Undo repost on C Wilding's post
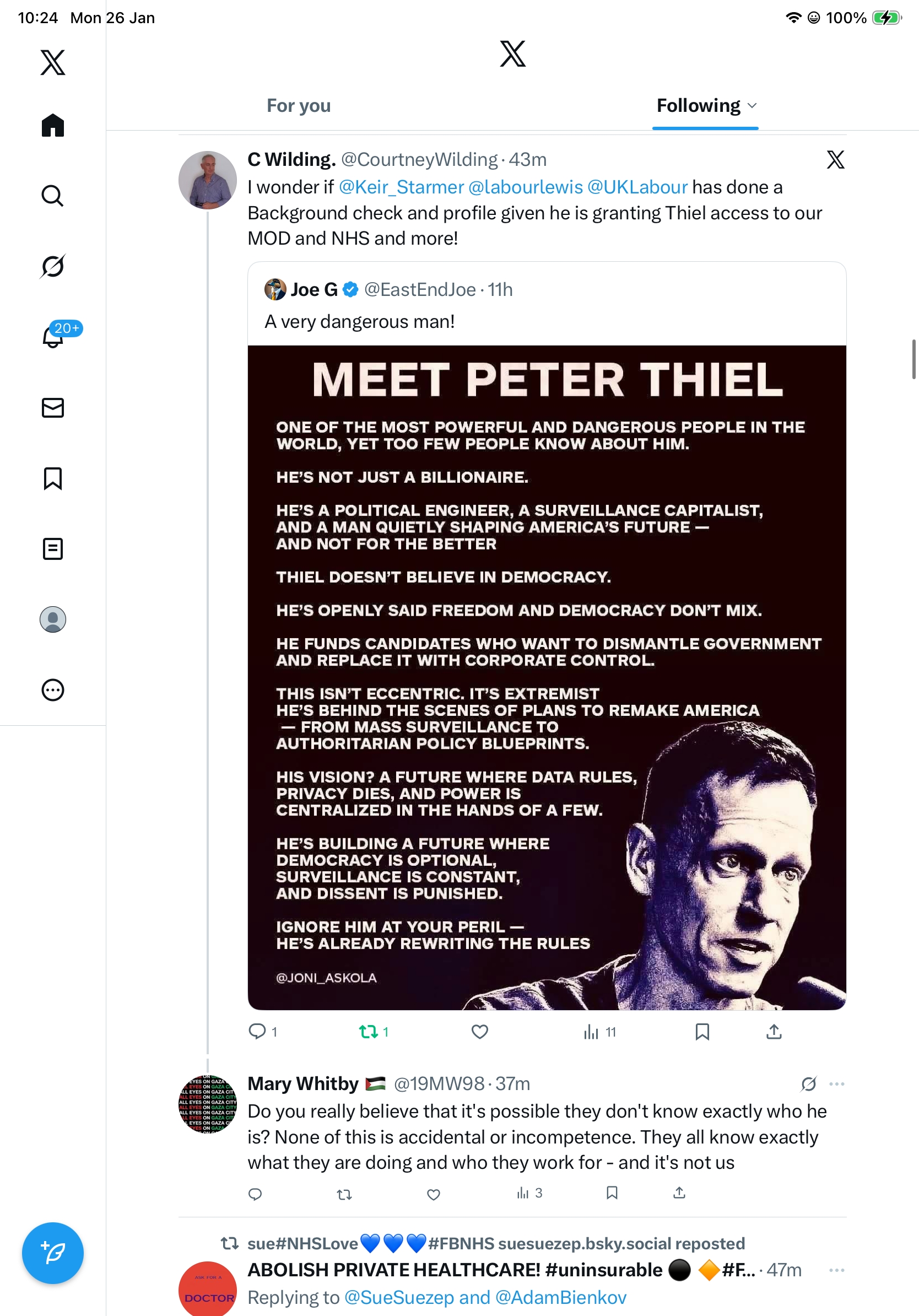The width and height of the screenshot is (919, 1316). point(369,1032)
